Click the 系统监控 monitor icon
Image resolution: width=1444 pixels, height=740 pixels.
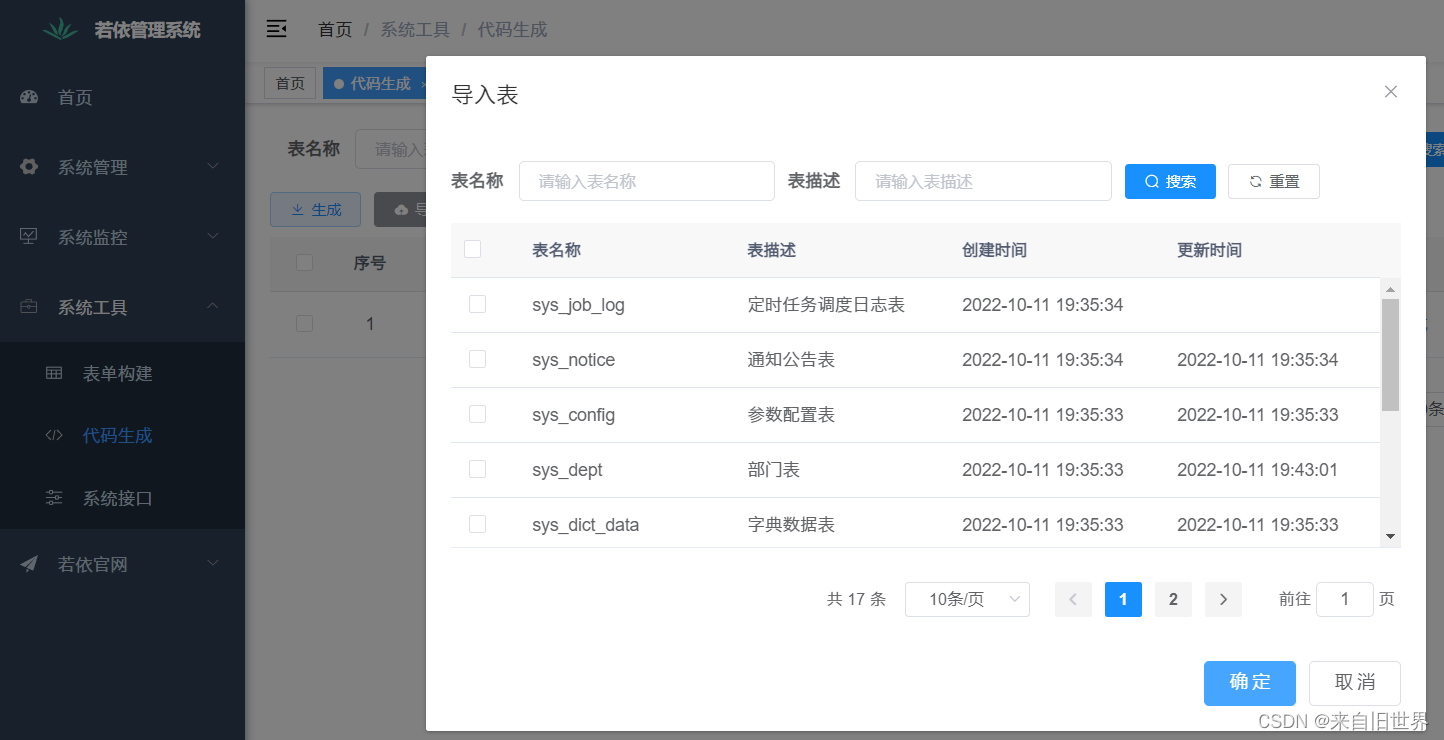pyautogui.click(x=27, y=236)
